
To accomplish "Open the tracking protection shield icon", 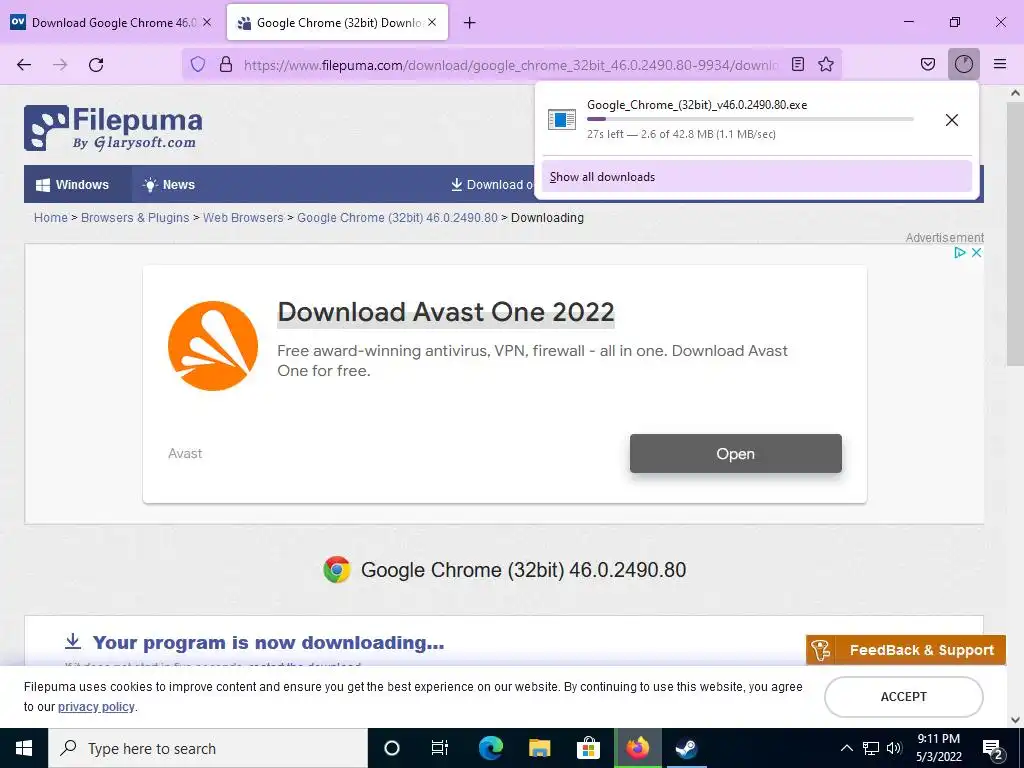I will (198, 64).
